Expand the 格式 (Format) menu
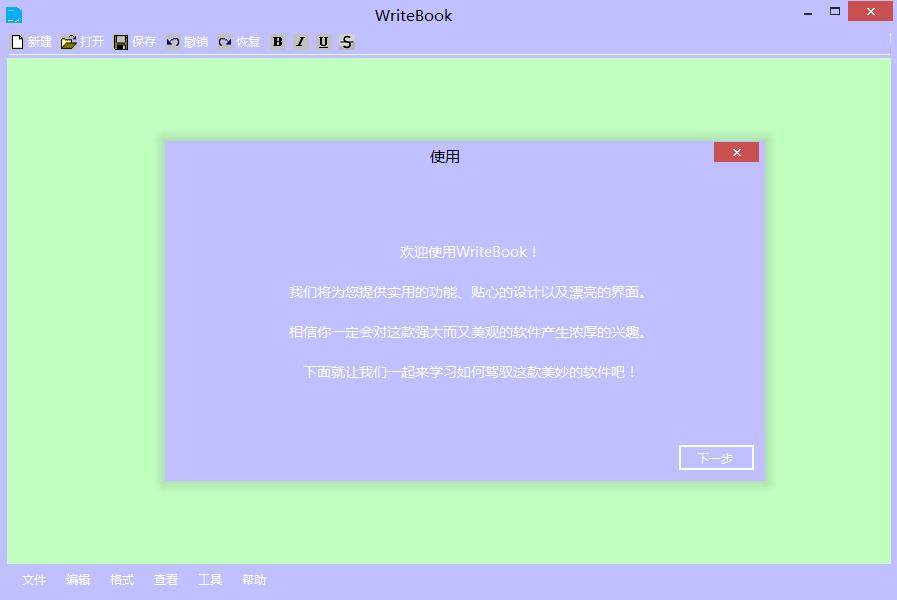 point(122,580)
